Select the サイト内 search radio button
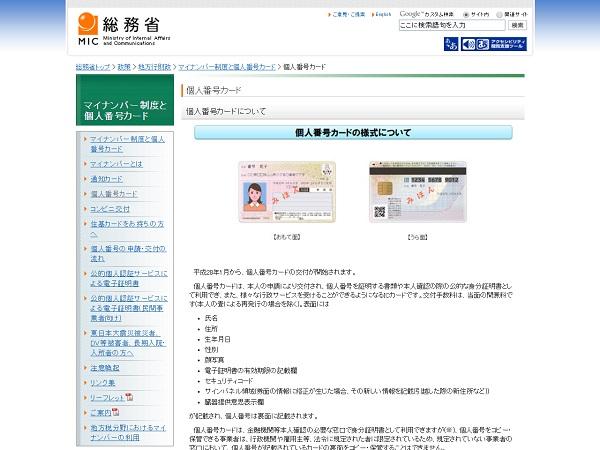The width and height of the screenshot is (600, 450). pos(466,15)
